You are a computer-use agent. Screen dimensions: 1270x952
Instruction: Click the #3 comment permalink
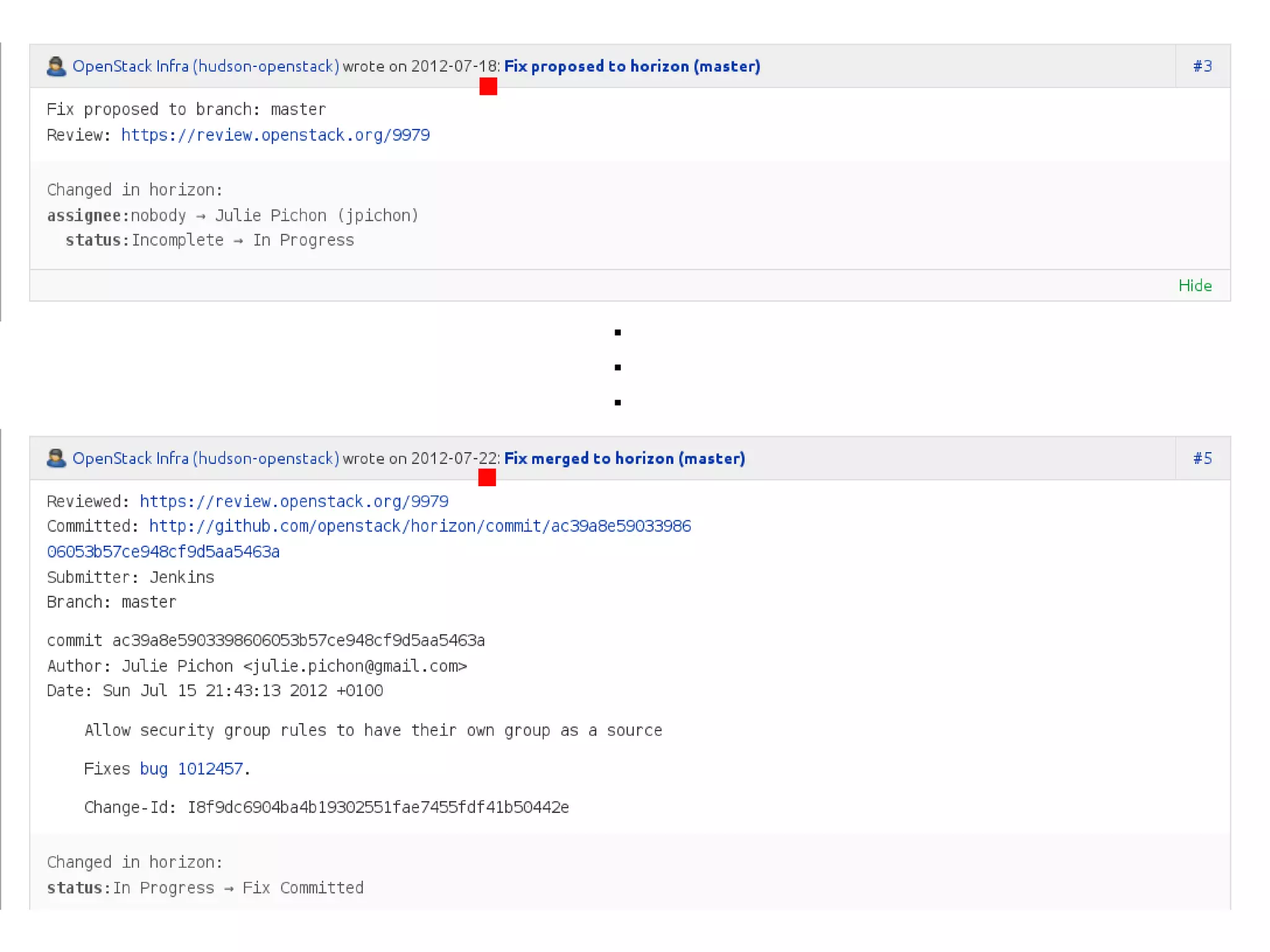[1202, 66]
